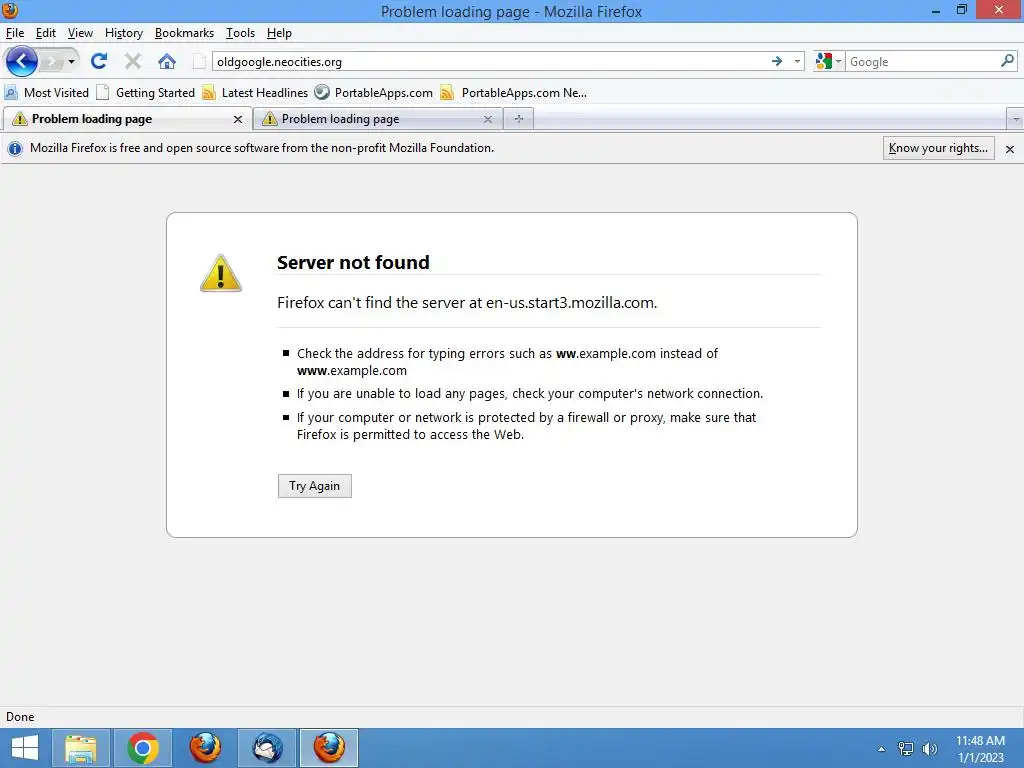
Task: Click the page identity icon in address bar
Action: coord(200,61)
